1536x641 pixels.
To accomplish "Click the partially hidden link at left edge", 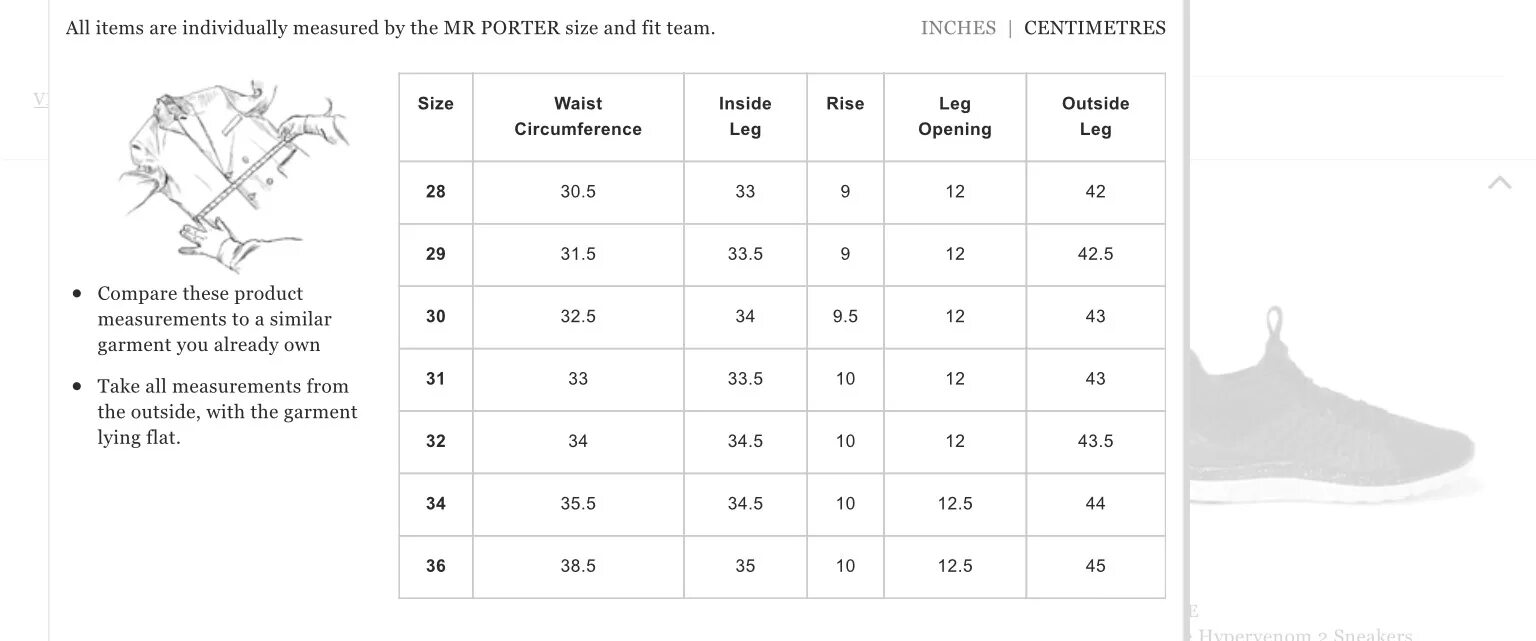I will 41,99.
